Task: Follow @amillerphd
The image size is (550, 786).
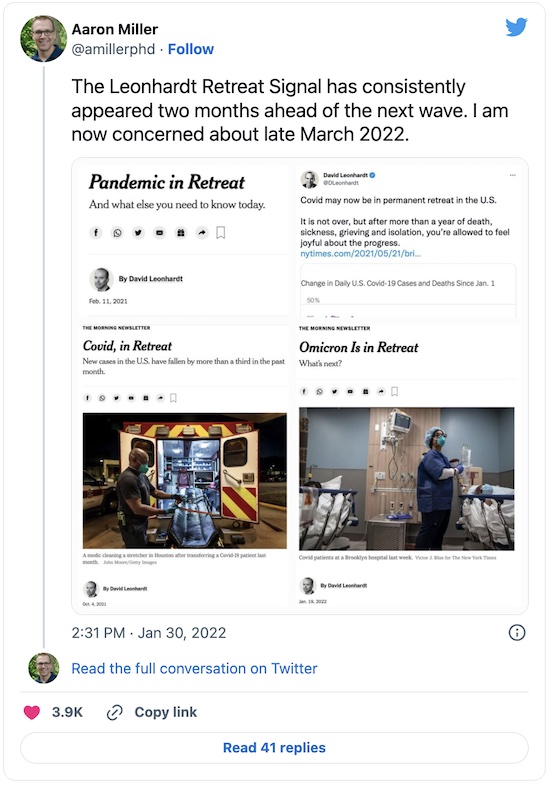Action: click(x=191, y=49)
